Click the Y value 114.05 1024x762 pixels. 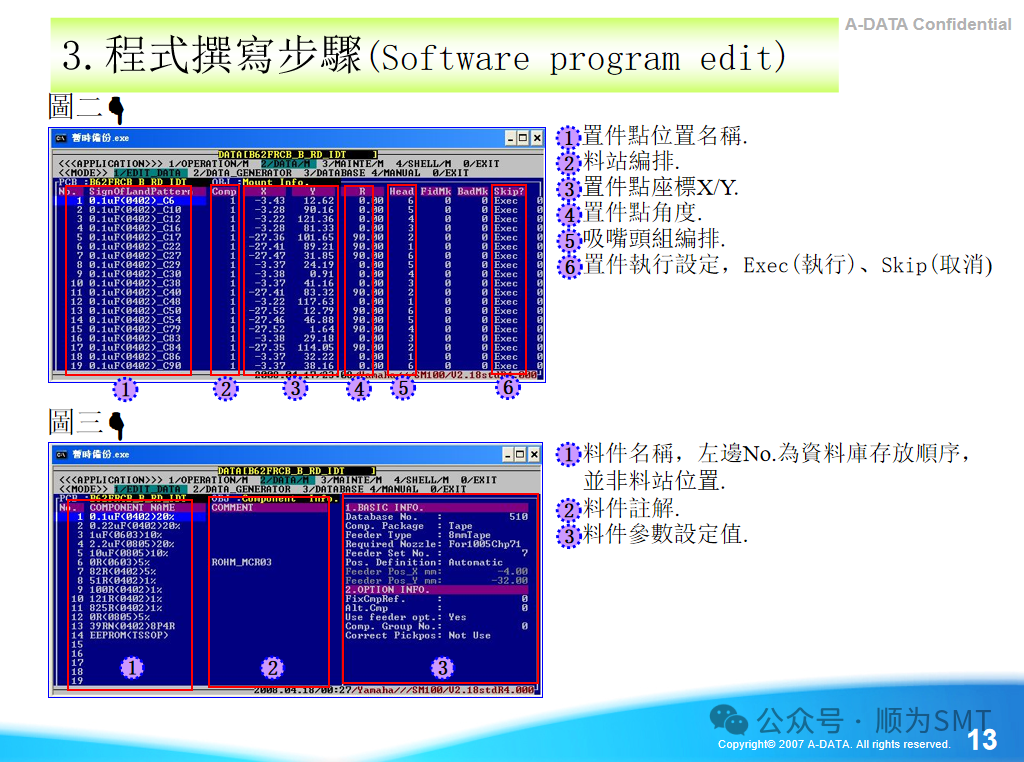[x=315, y=347]
